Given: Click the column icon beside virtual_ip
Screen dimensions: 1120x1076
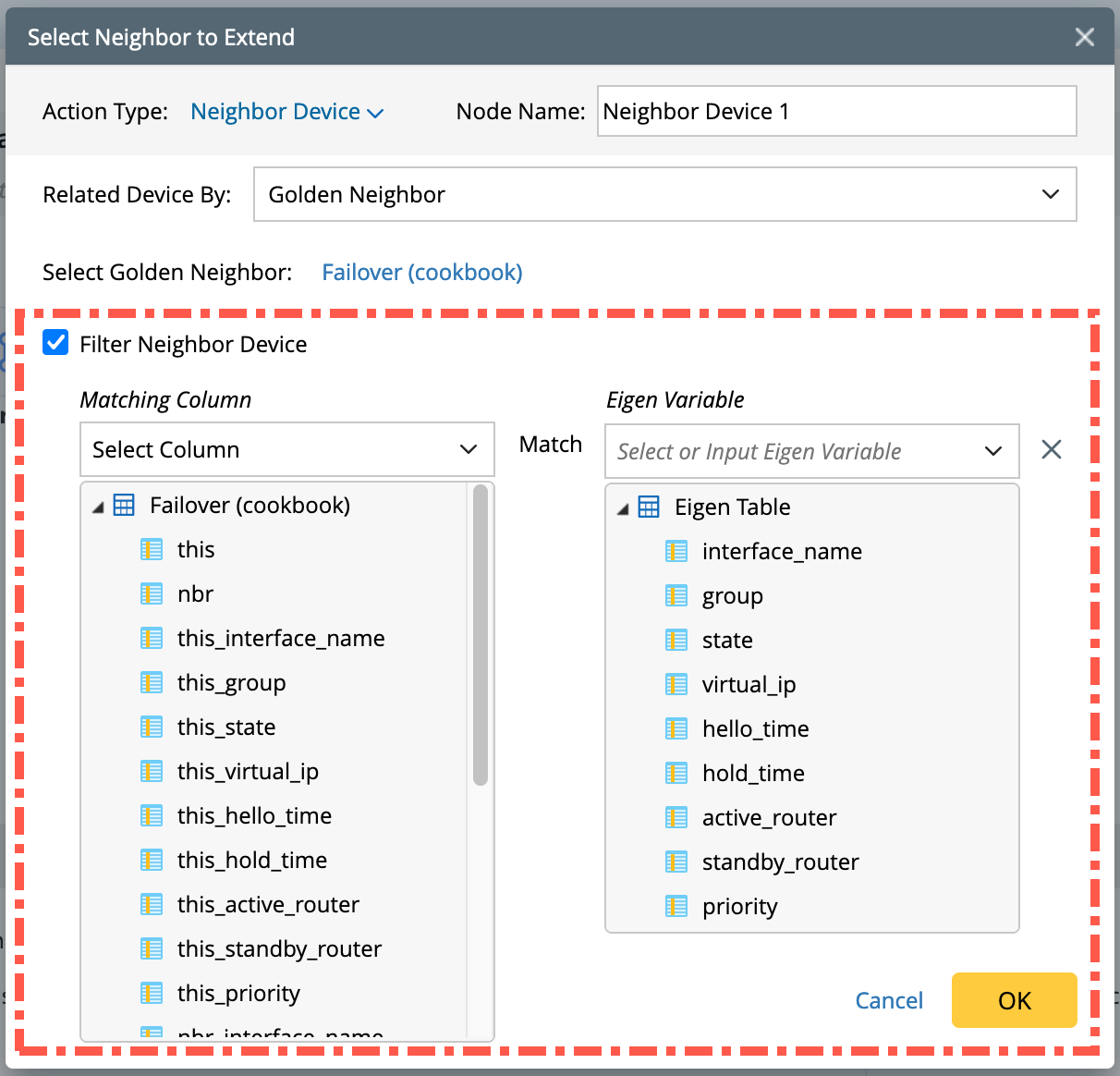Looking at the screenshot, I should (x=676, y=684).
